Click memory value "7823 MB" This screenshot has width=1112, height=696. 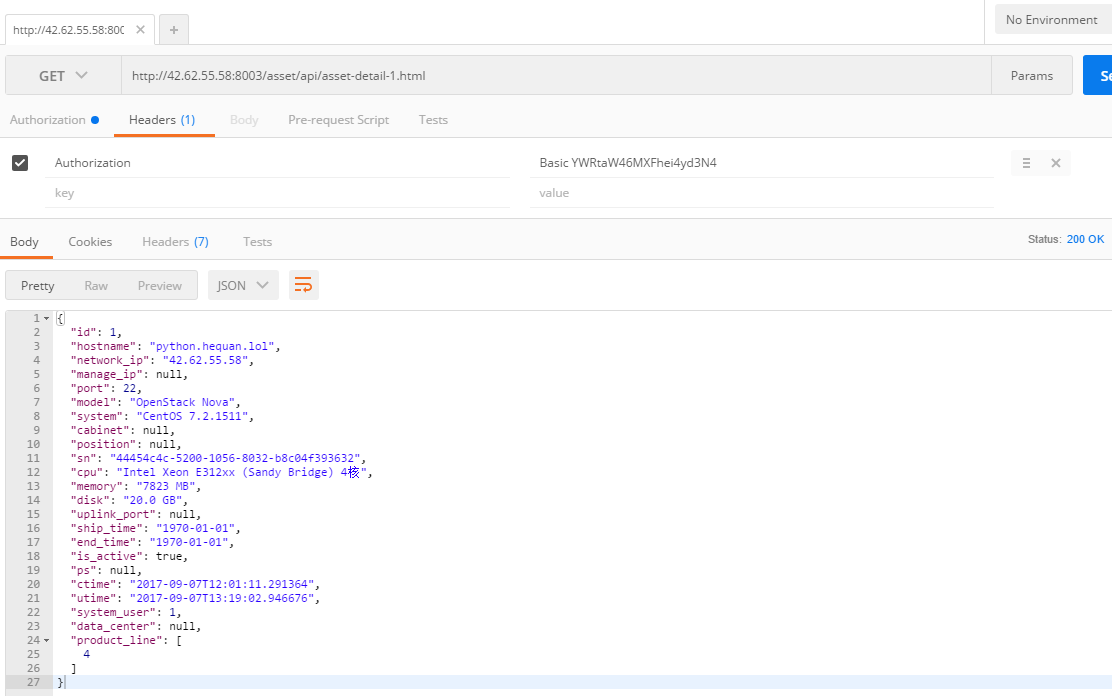(165, 487)
